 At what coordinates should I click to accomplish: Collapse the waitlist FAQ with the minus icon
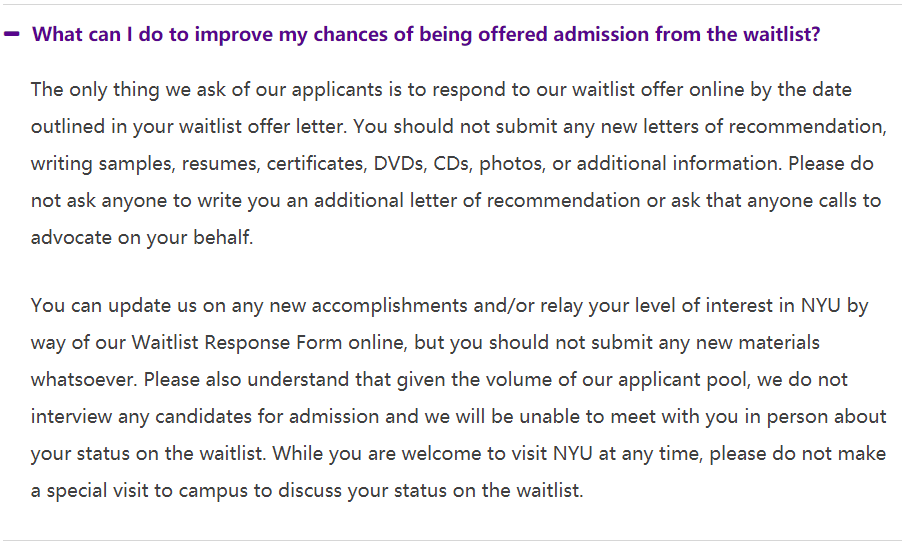pyautogui.click(x=12, y=34)
